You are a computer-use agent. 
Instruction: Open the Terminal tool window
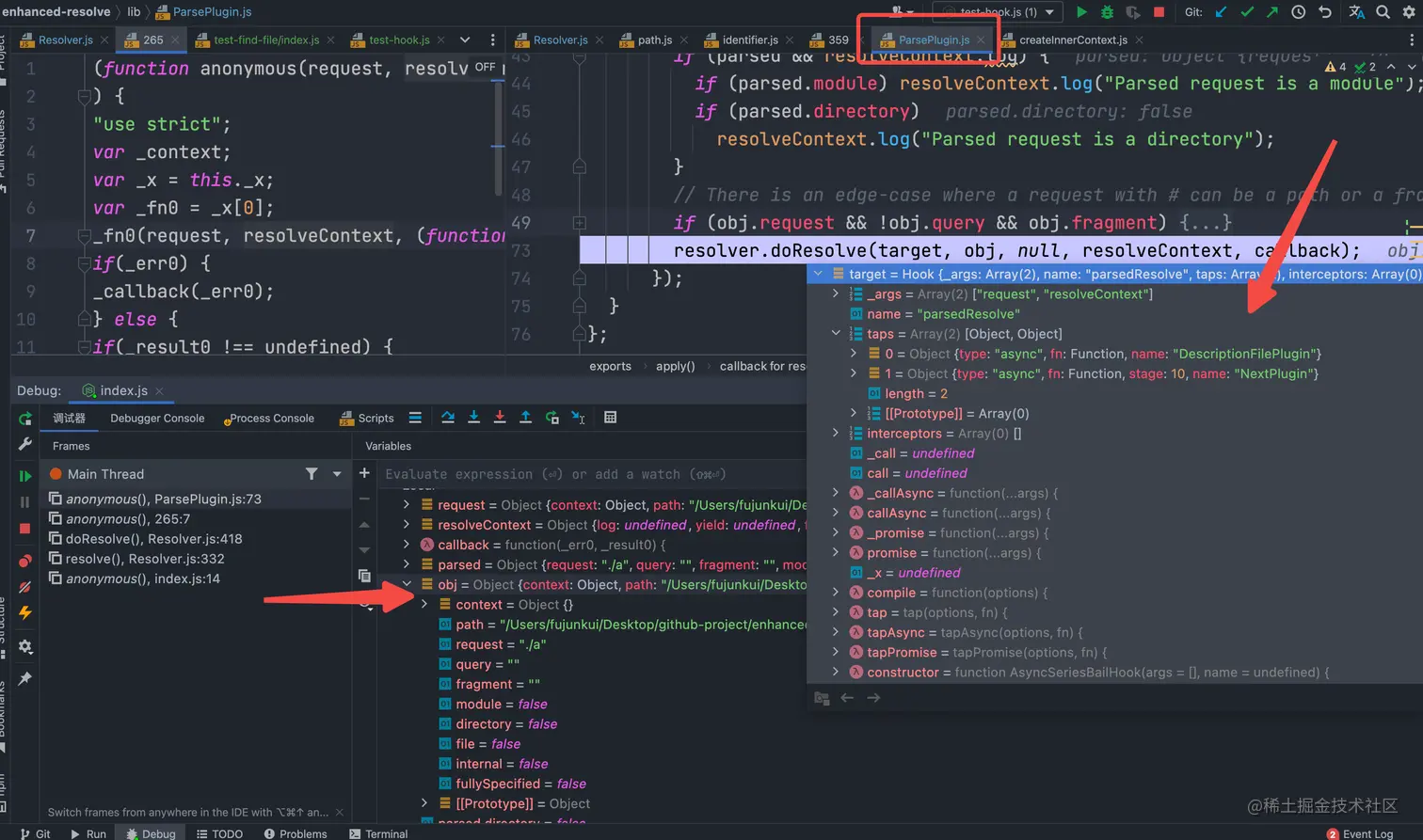pyautogui.click(x=378, y=833)
